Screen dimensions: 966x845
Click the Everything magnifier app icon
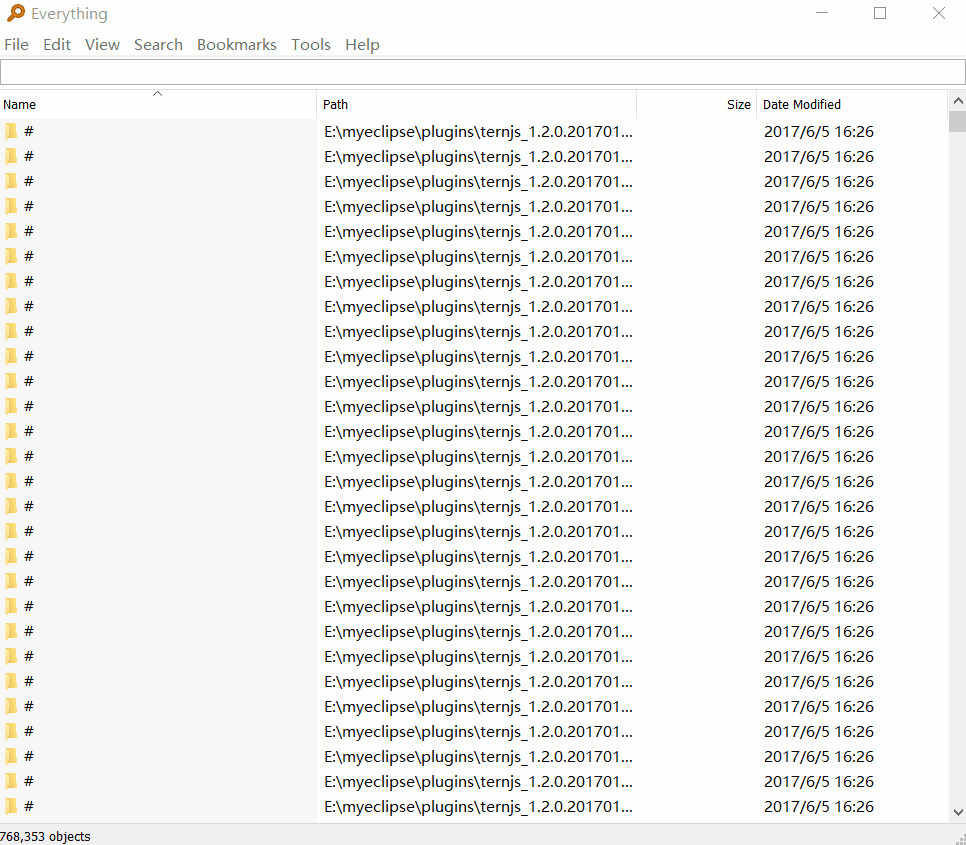[x=15, y=13]
